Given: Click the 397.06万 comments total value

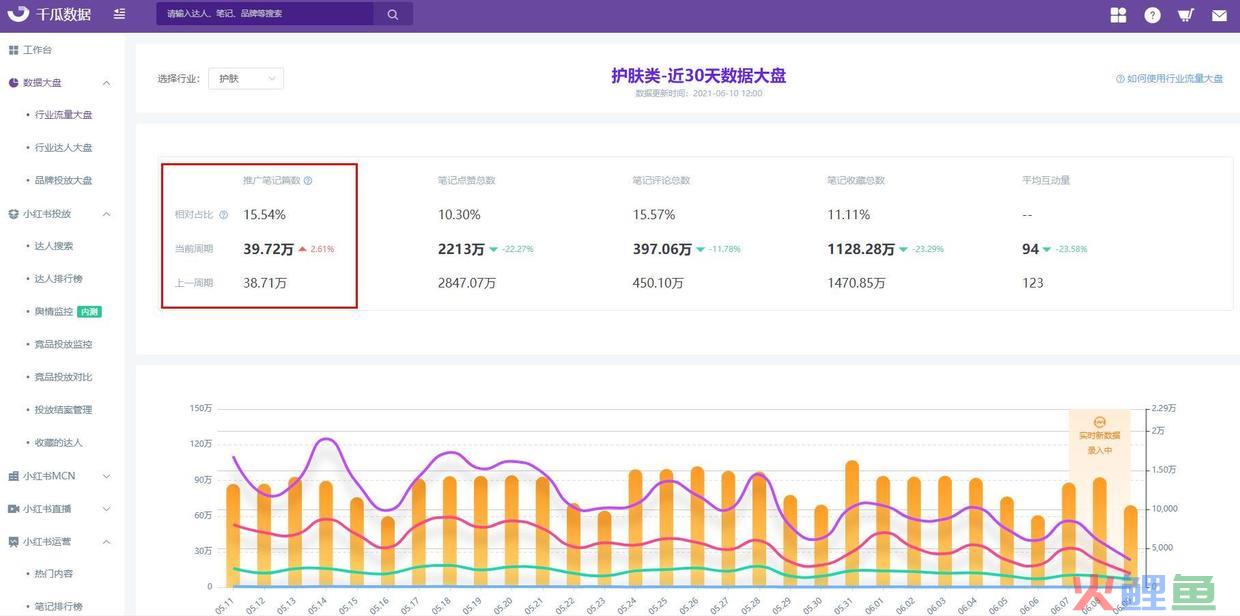Looking at the screenshot, I should 662,249.
